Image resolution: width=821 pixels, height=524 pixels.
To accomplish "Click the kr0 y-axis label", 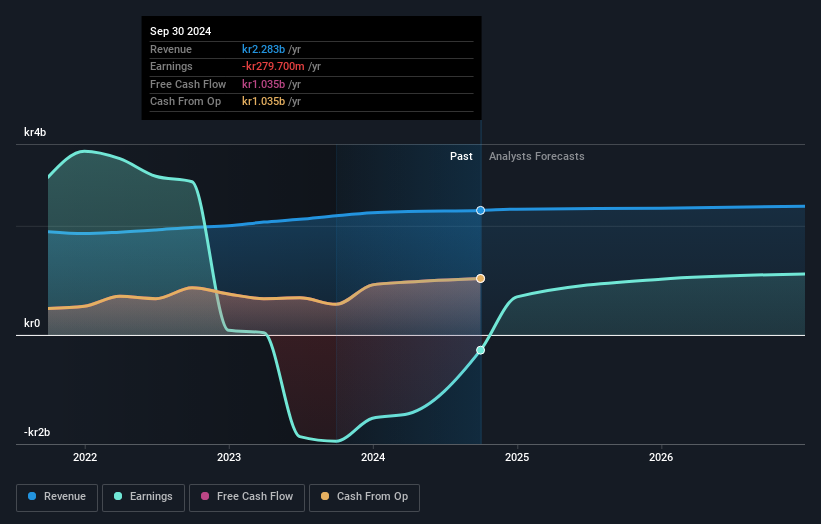I will click(32, 324).
